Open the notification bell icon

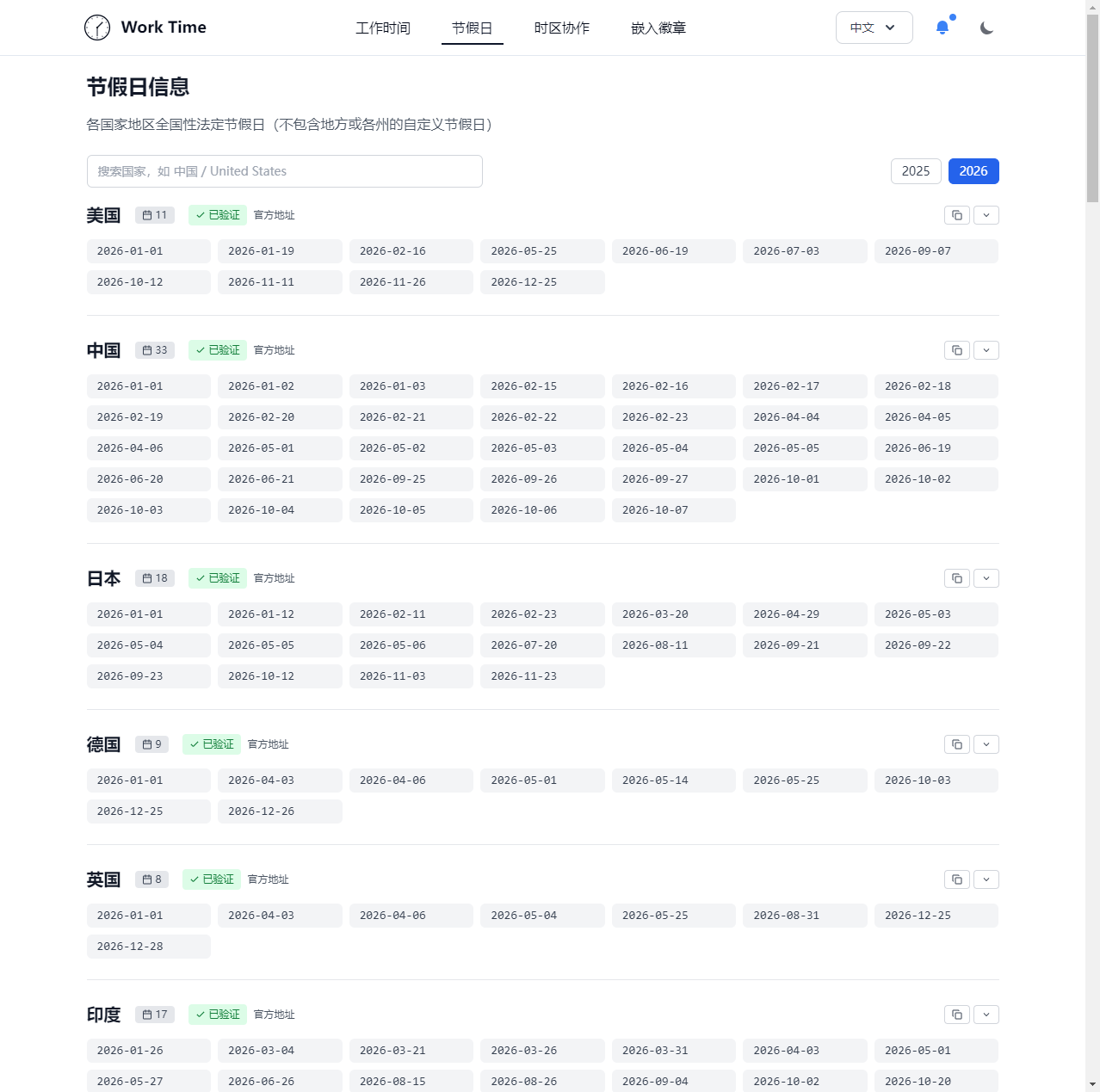(x=942, y=27)
